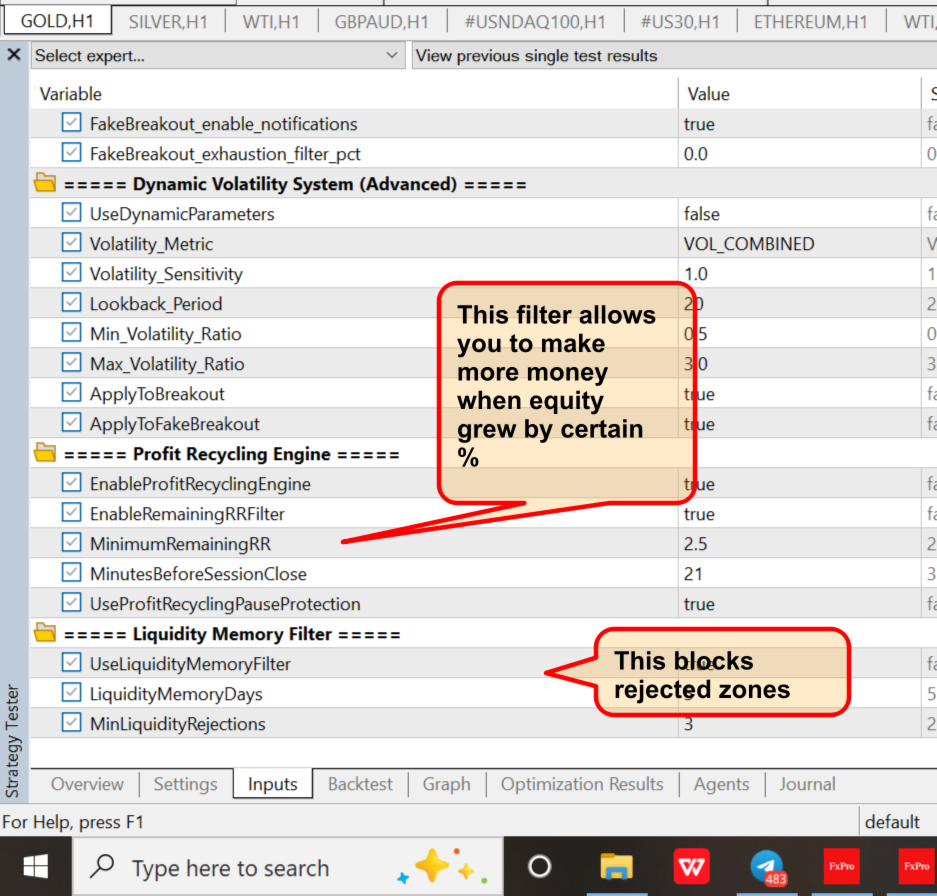Open the #USNDAQ100,H1 chart tab

535,22
